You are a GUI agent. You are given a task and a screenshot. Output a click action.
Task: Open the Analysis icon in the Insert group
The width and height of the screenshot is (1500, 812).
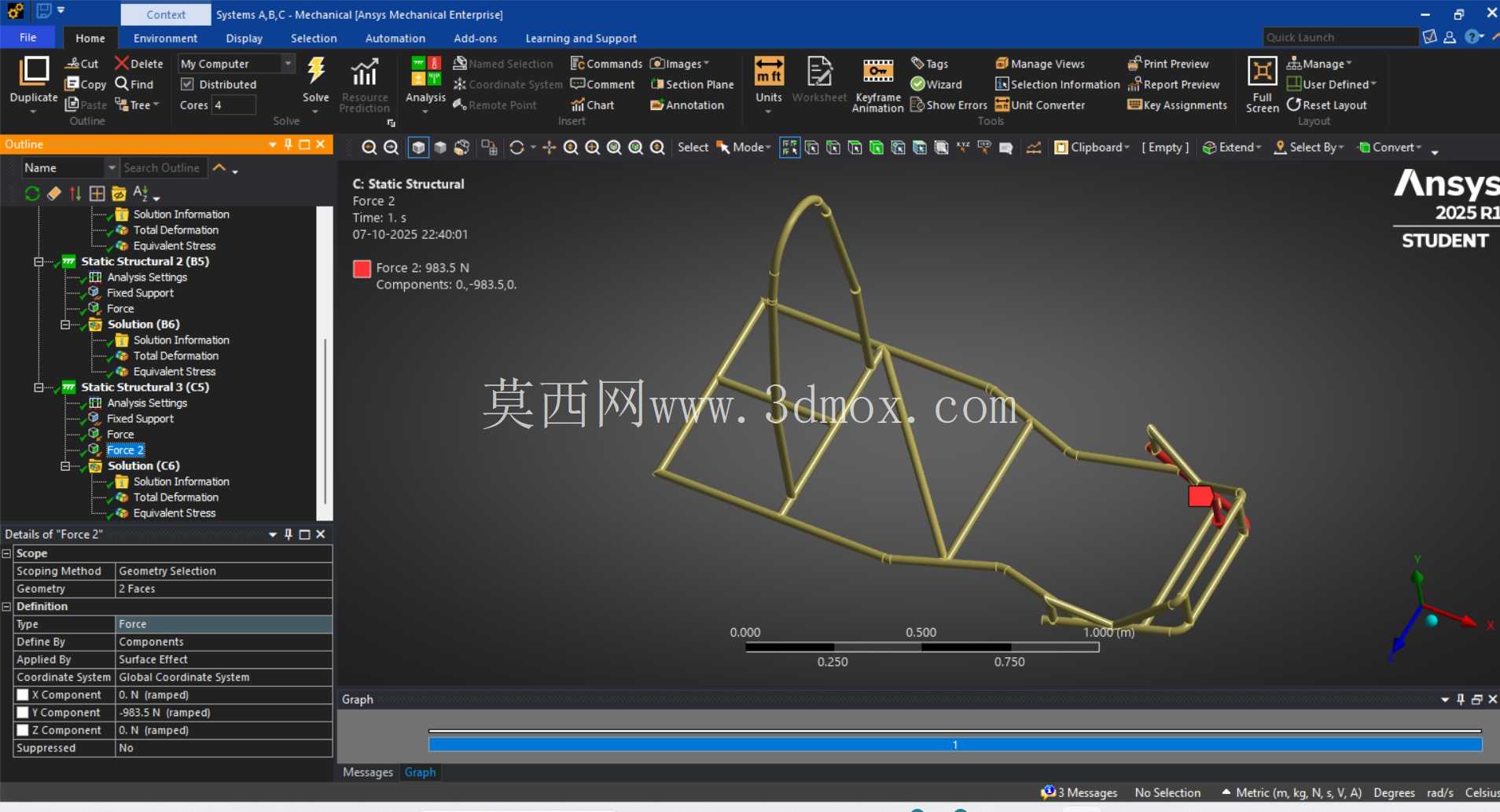point(425,72)
